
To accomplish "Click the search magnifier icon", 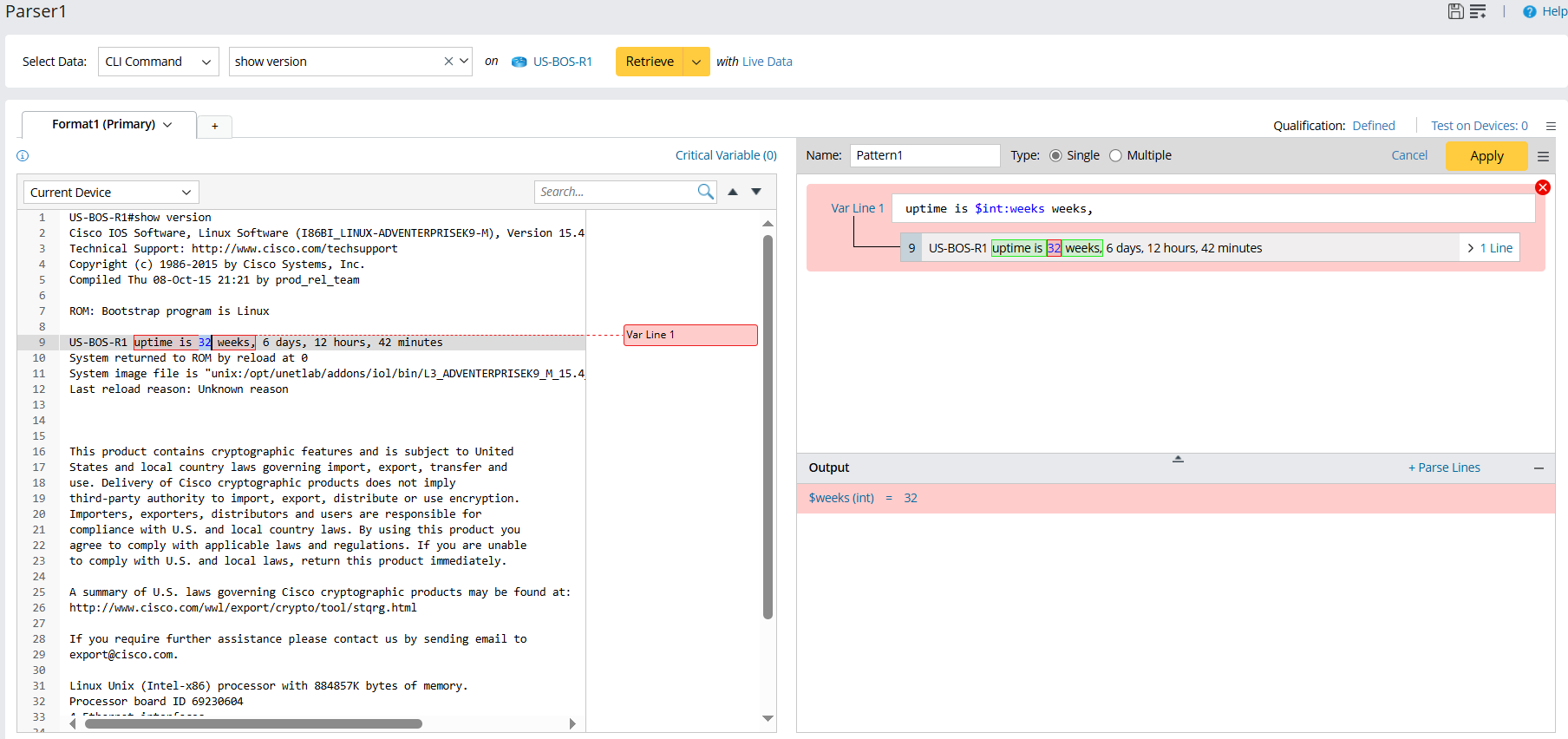I will point(706,192).
